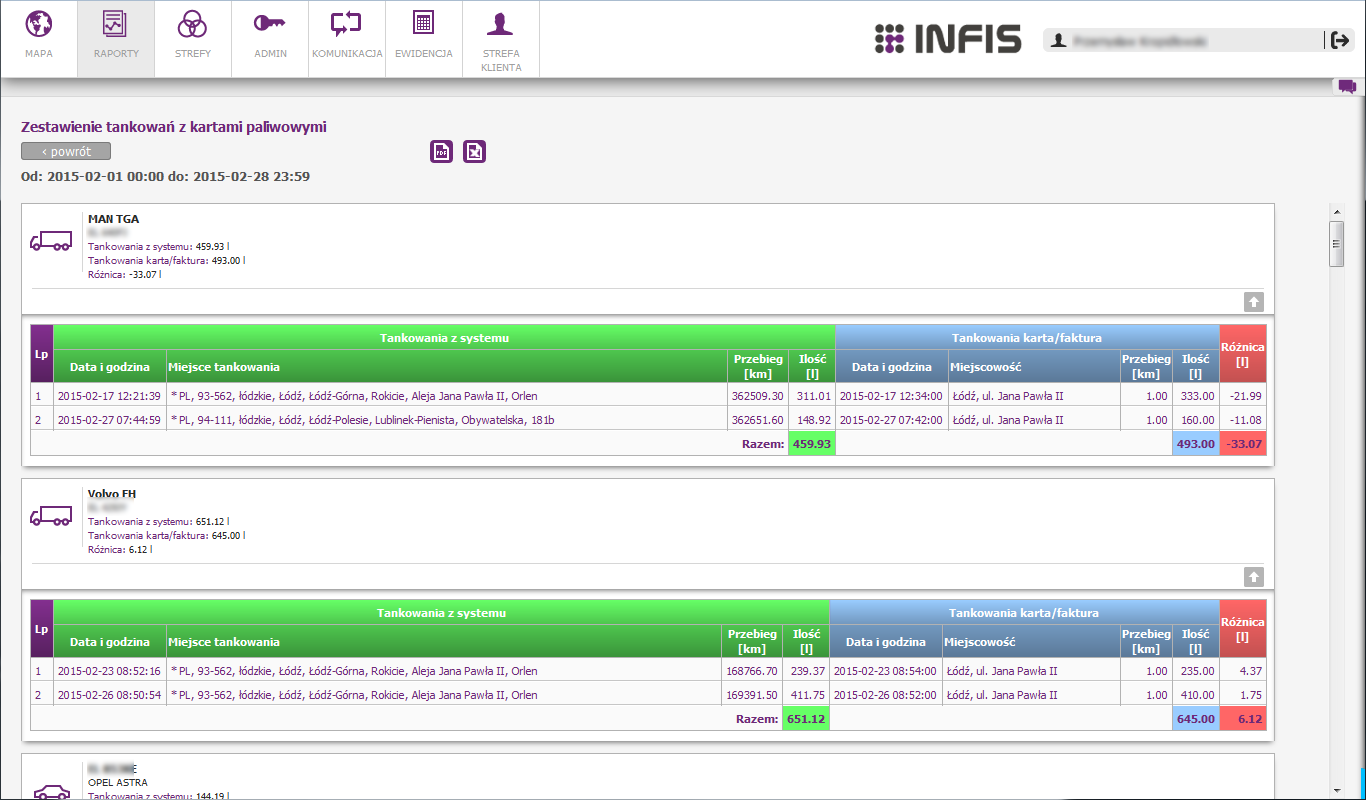This screenshot has width=1366, height=800.
Task: Click the 2015-02-26 08:52:00 card date
Action: (885, 695)
